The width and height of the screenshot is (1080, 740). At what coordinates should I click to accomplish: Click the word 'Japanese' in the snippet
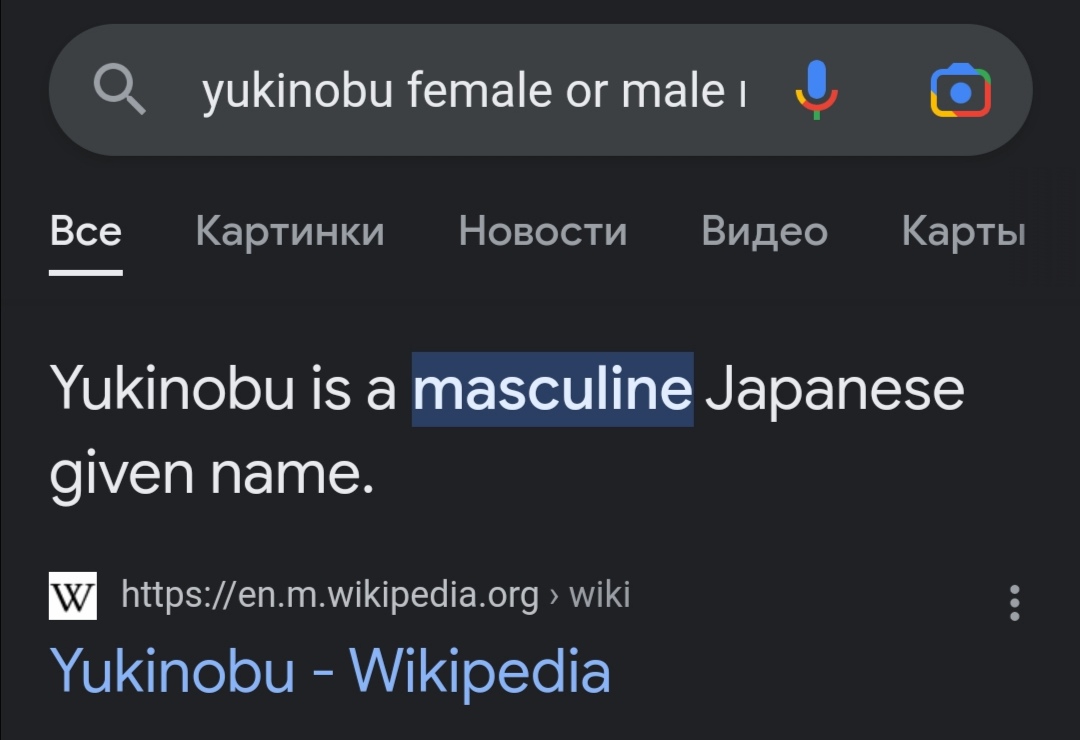point(834,389)
